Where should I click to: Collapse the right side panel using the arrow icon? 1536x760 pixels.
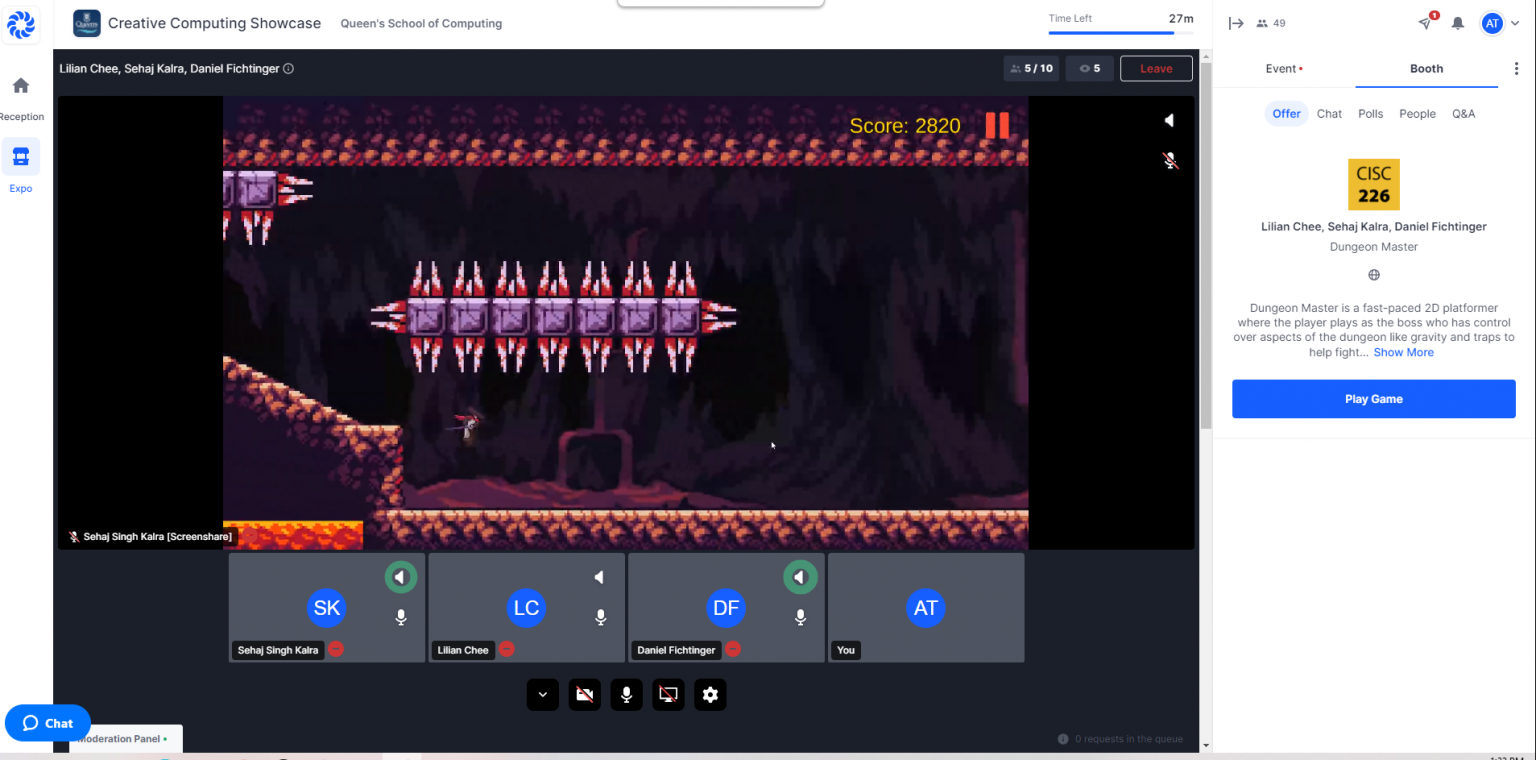1236,23
